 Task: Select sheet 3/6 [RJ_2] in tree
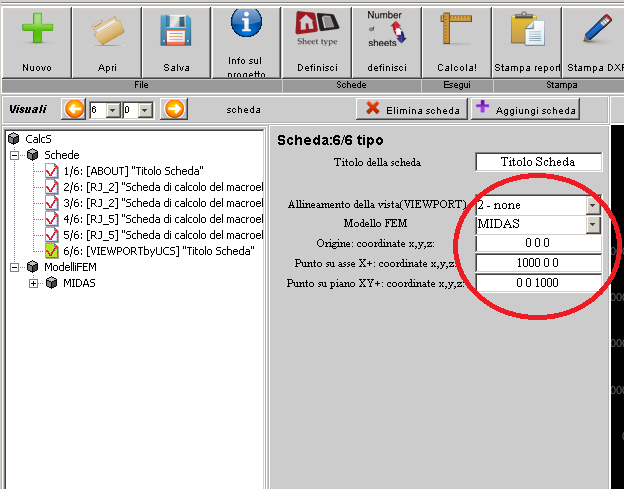163,203
